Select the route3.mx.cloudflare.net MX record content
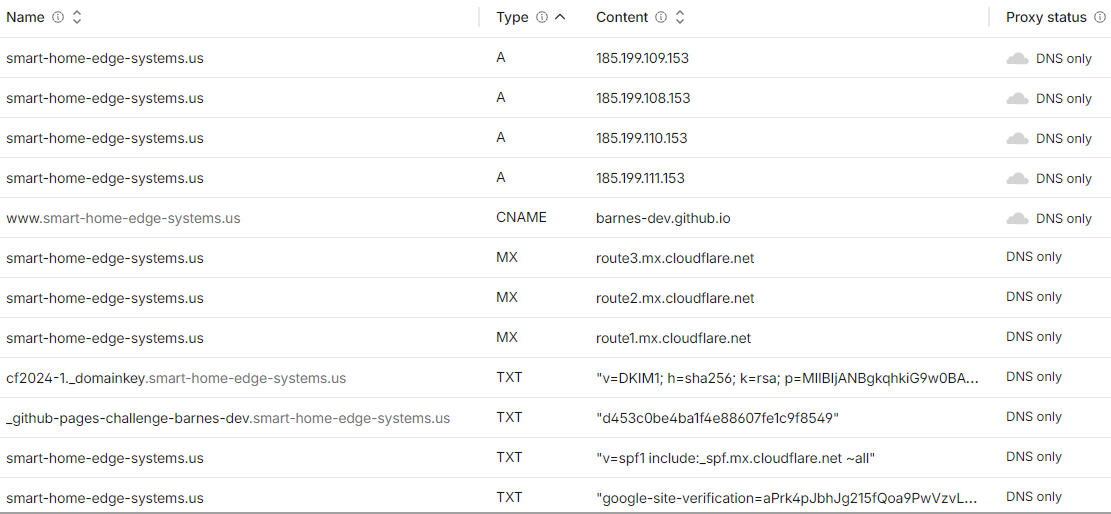 (x=675, y=258)
